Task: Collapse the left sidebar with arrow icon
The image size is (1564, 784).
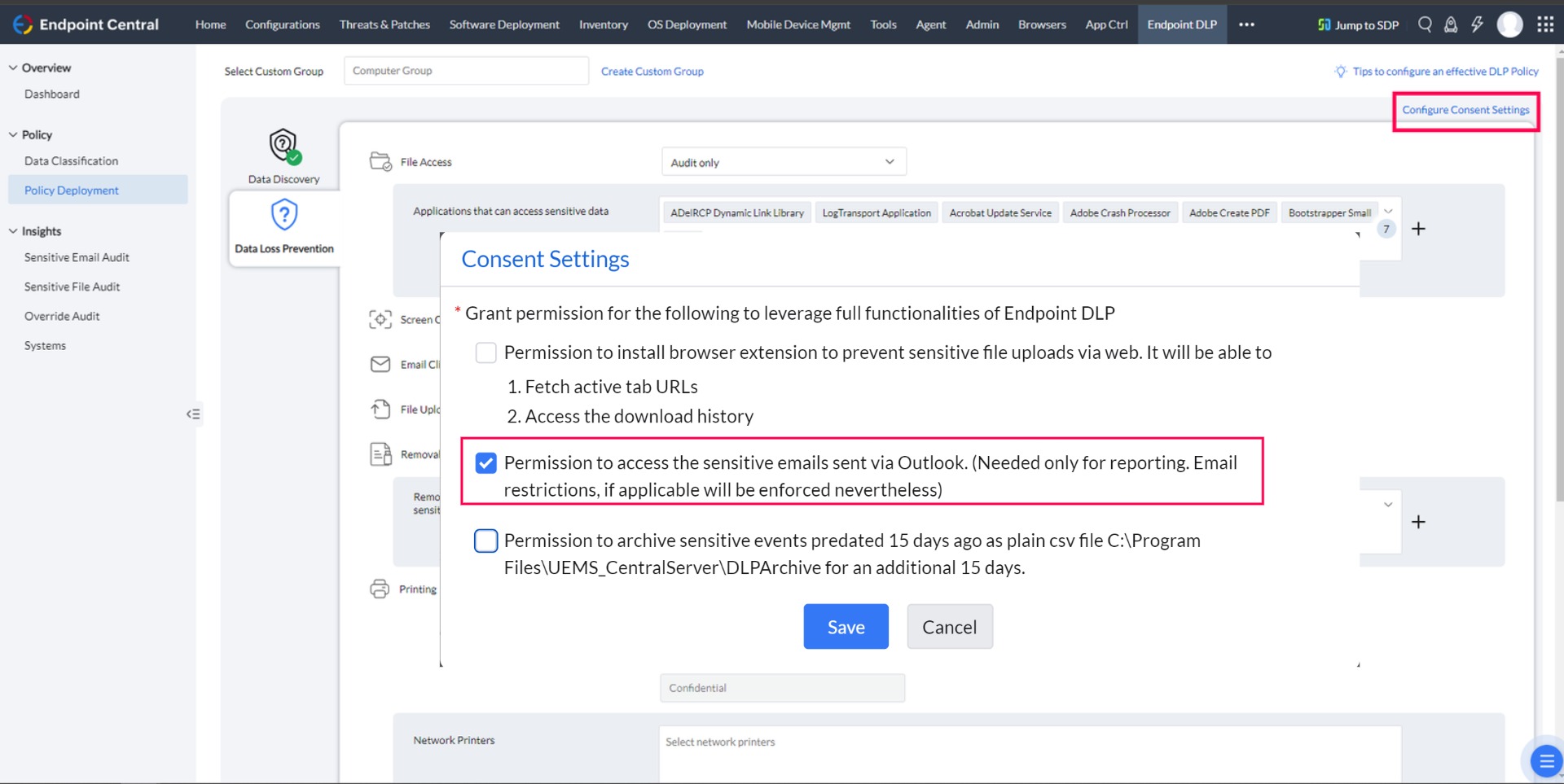Action: 193,414
